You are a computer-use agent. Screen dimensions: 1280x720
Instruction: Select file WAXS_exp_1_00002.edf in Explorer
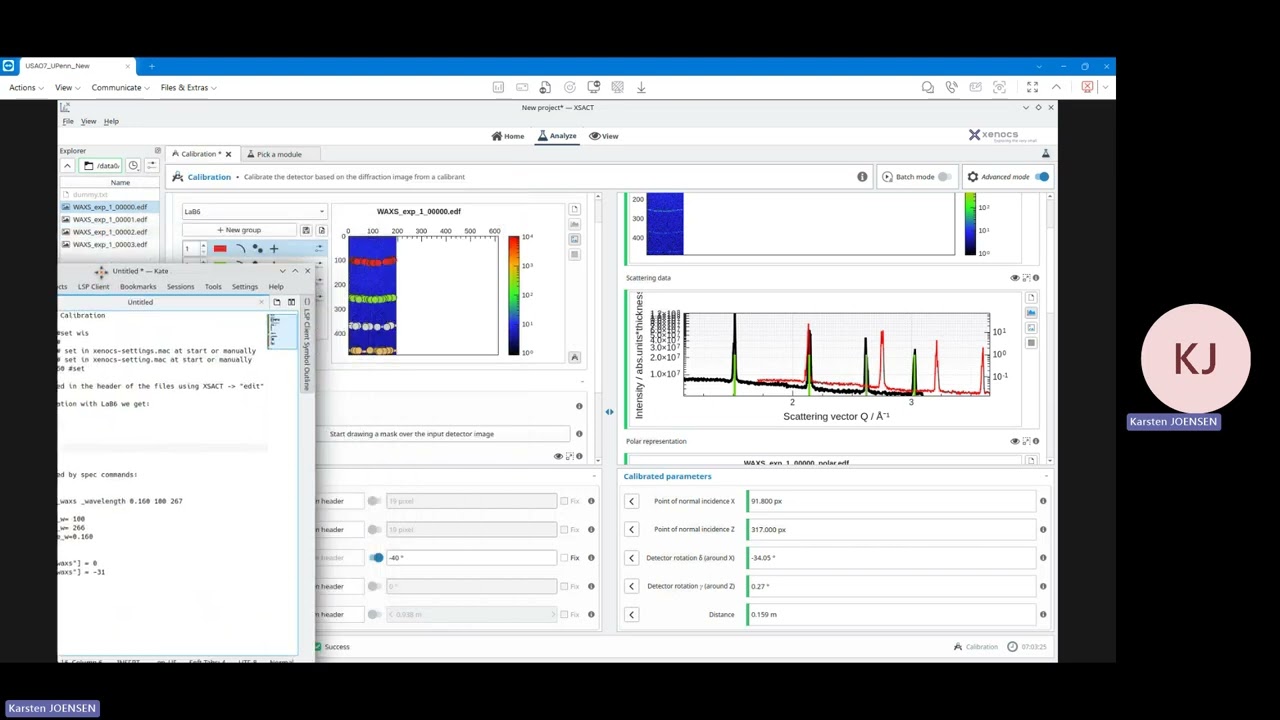[110, 232]
